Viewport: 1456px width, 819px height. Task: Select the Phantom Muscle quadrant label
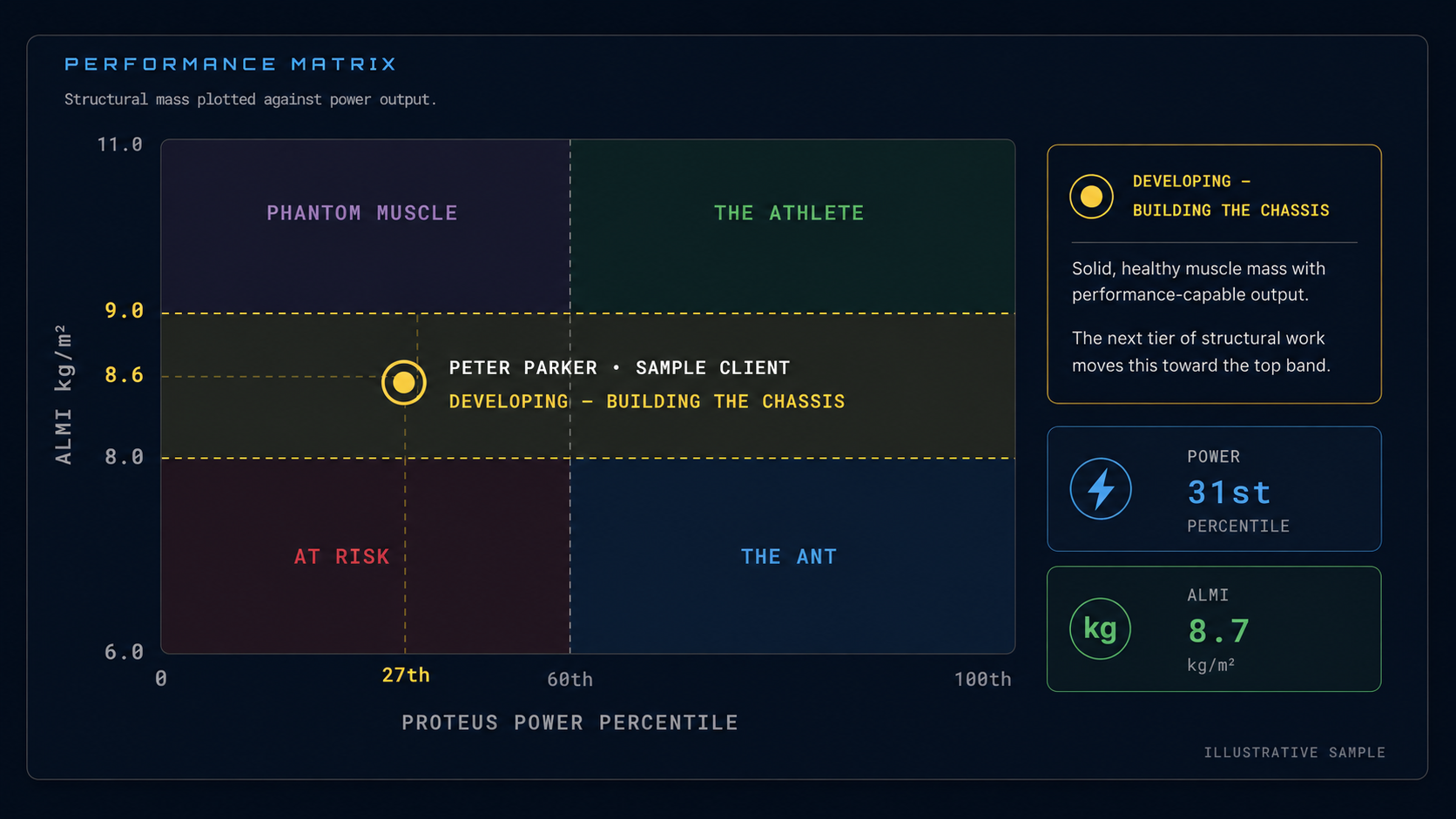tap(362, 213)
